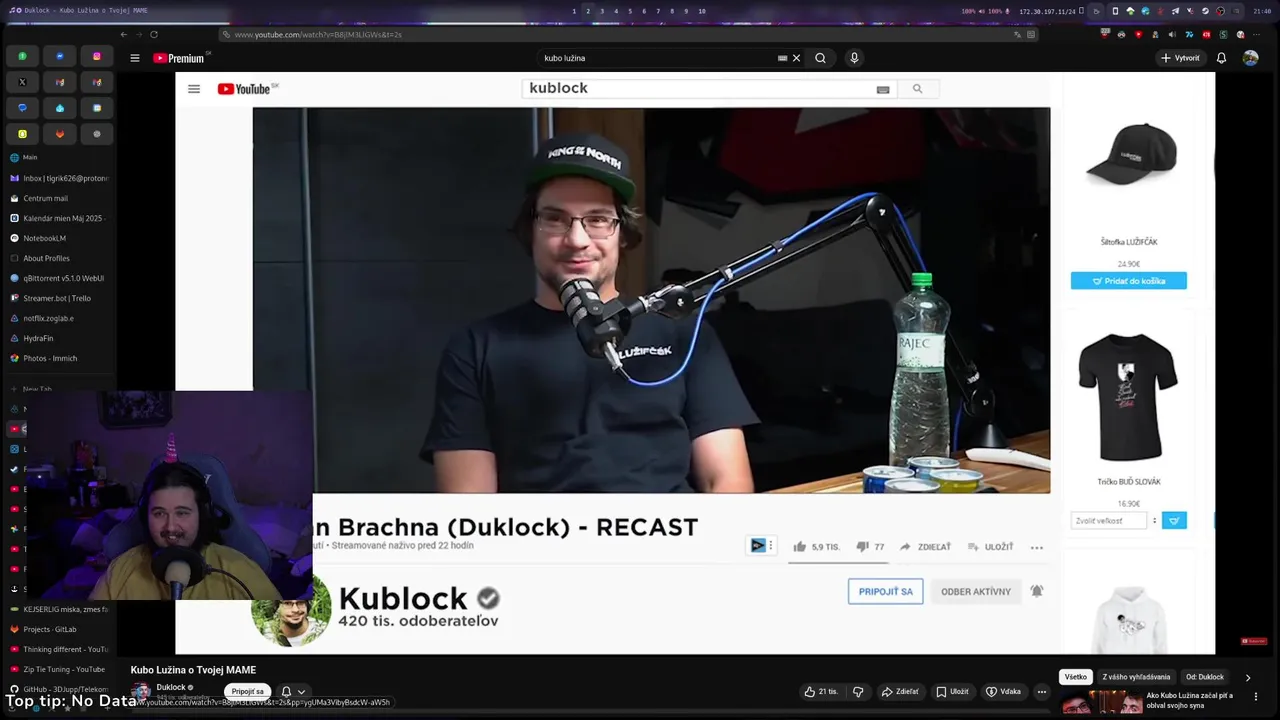Click Uložiť under the video
Image resolution: width=1280 pixels, height=720 pixels.
(x=952, y=691)
